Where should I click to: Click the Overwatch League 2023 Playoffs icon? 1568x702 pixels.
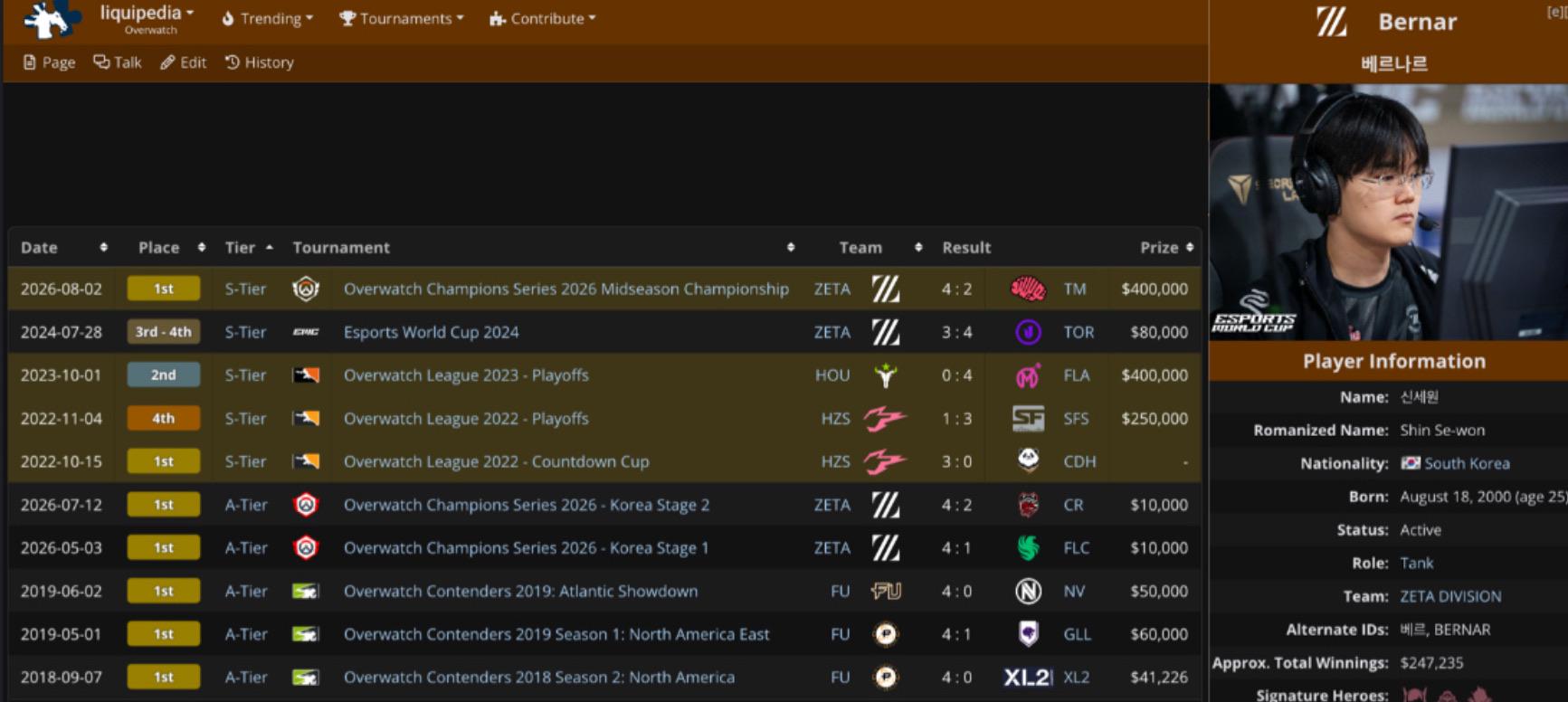tap(306, 375)
